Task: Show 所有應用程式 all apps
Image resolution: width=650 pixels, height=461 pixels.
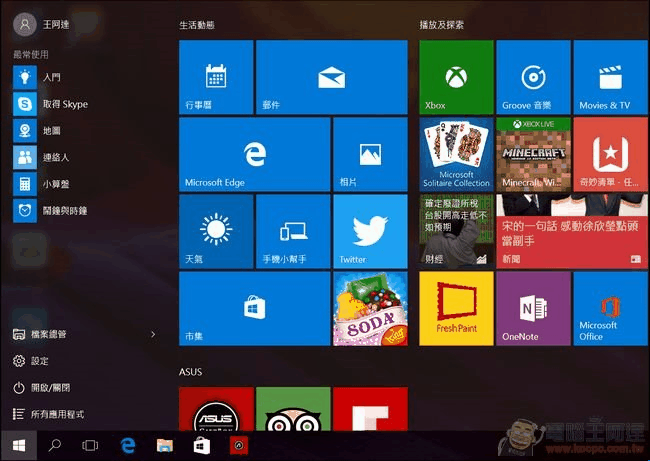Action: tap(49, 414)
